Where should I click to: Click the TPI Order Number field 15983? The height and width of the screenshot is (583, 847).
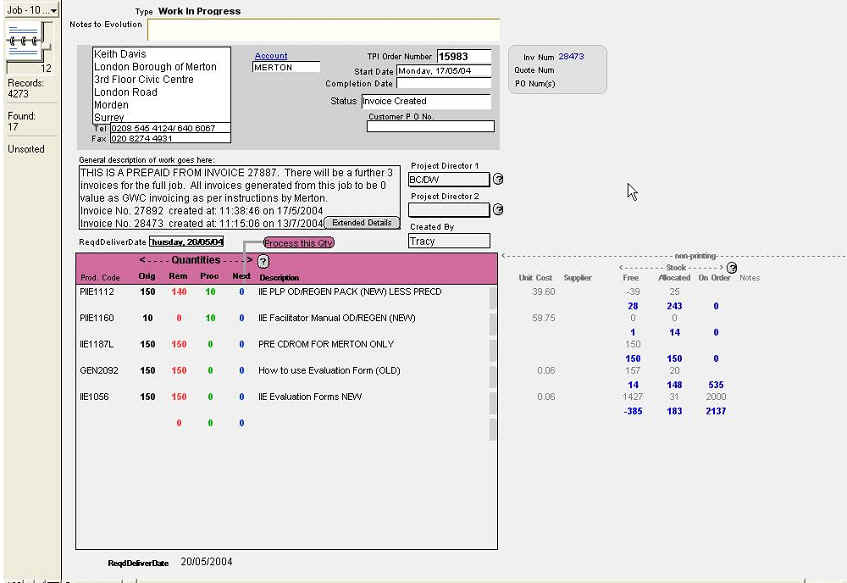[x=464, y=56]
